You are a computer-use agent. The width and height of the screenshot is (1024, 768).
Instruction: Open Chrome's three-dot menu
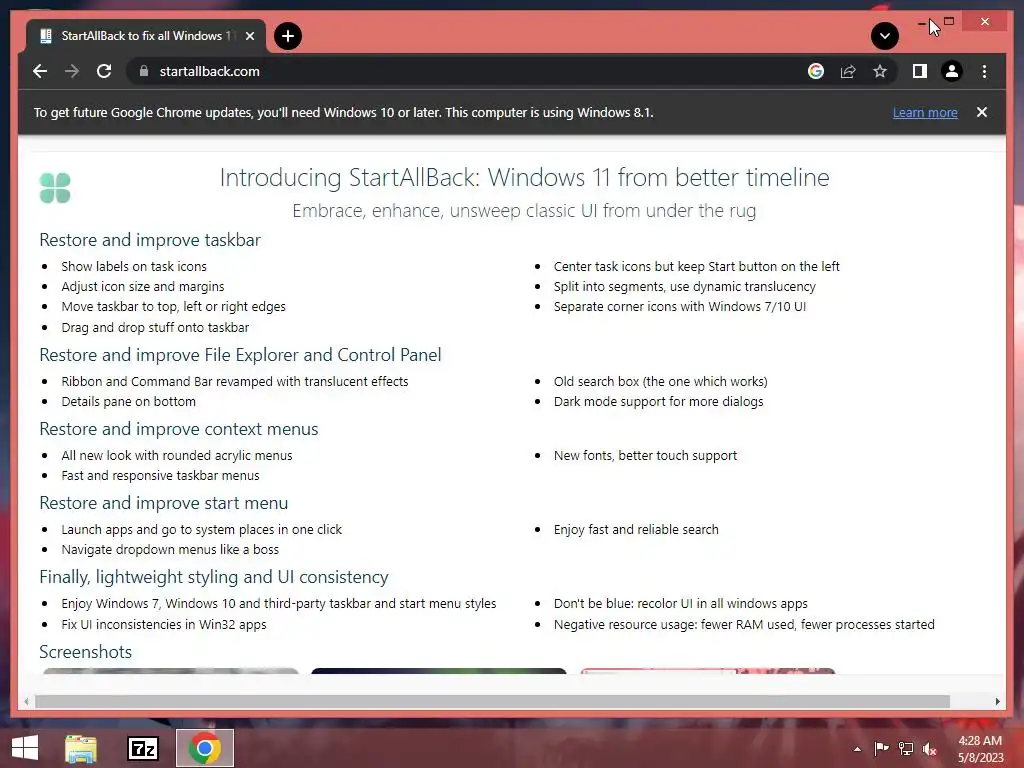pyautogui.click(x=984, y=71)
